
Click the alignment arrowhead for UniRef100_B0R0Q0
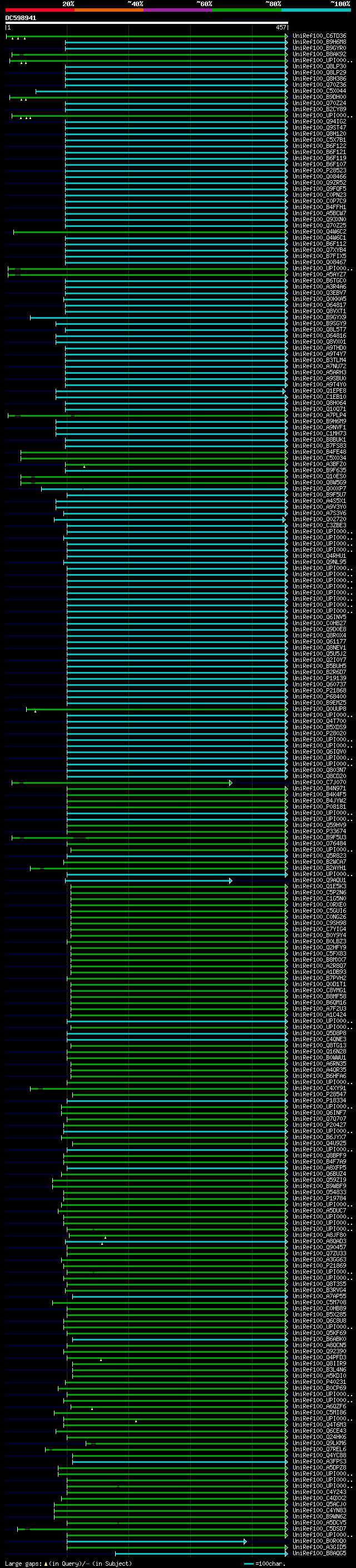tap(245, 1541)
